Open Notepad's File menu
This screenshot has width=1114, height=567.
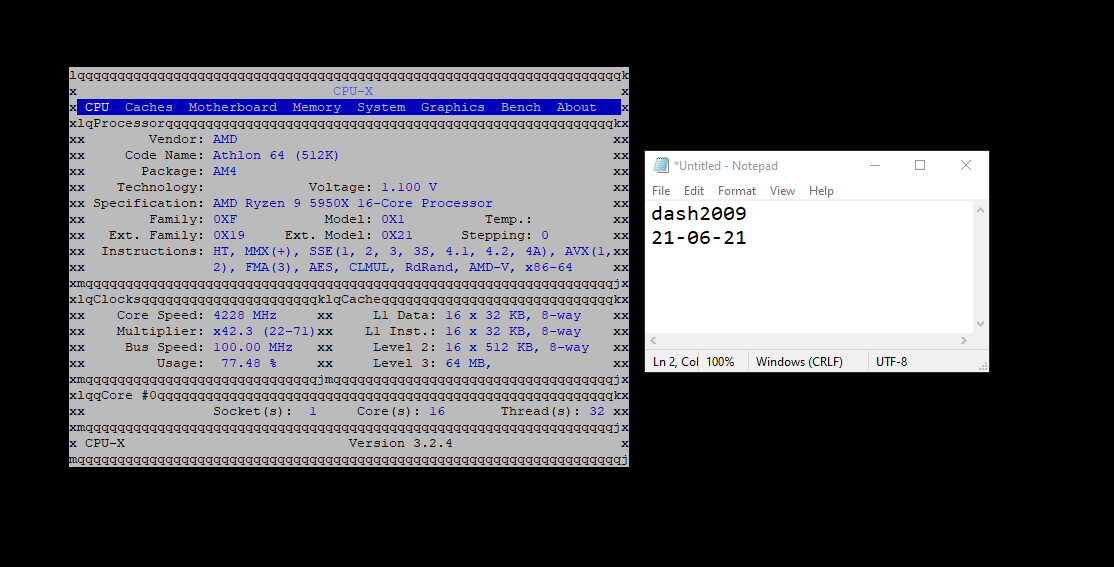point(661,191)
